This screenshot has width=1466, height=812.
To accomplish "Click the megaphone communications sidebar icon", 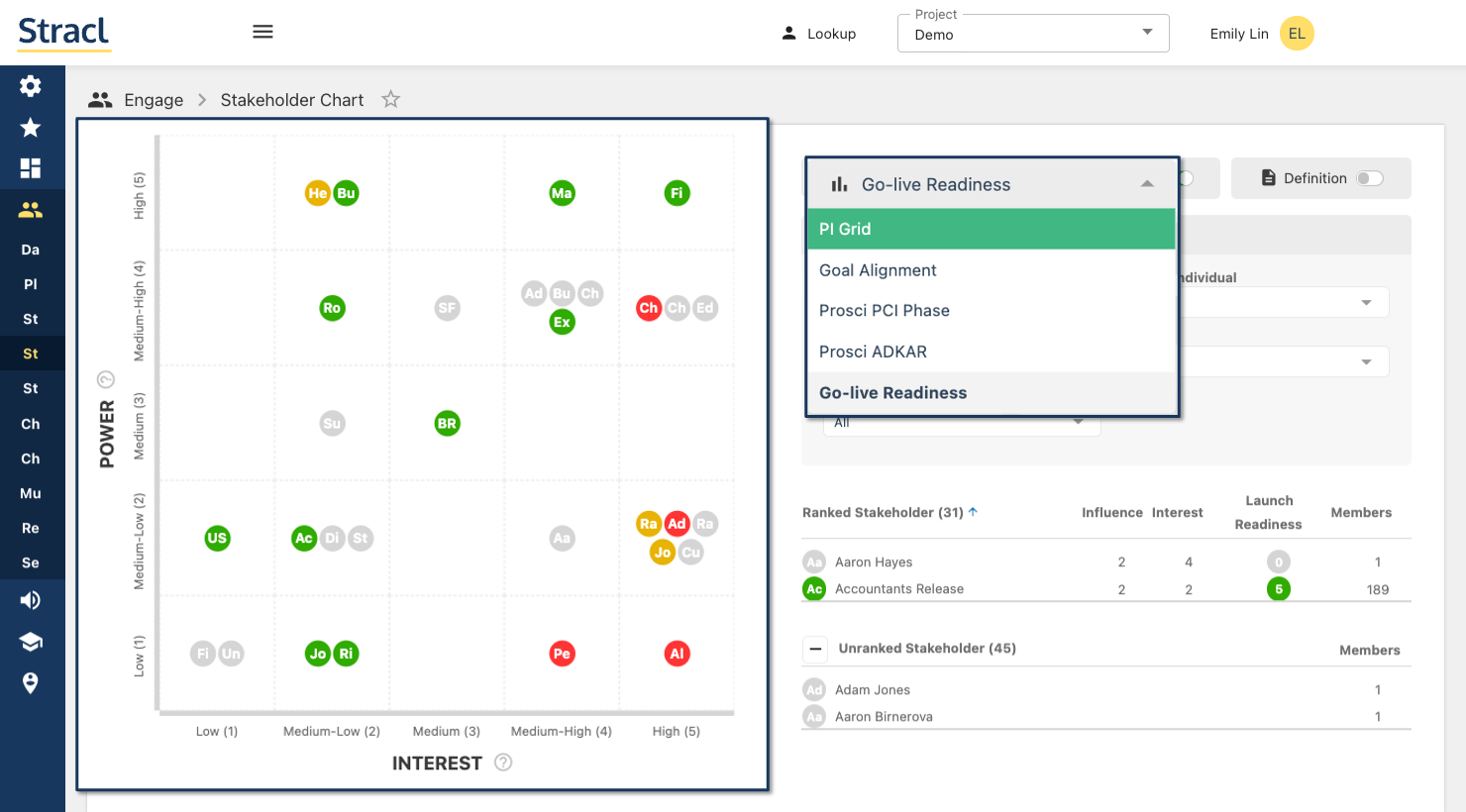I will tap(31, 600).
